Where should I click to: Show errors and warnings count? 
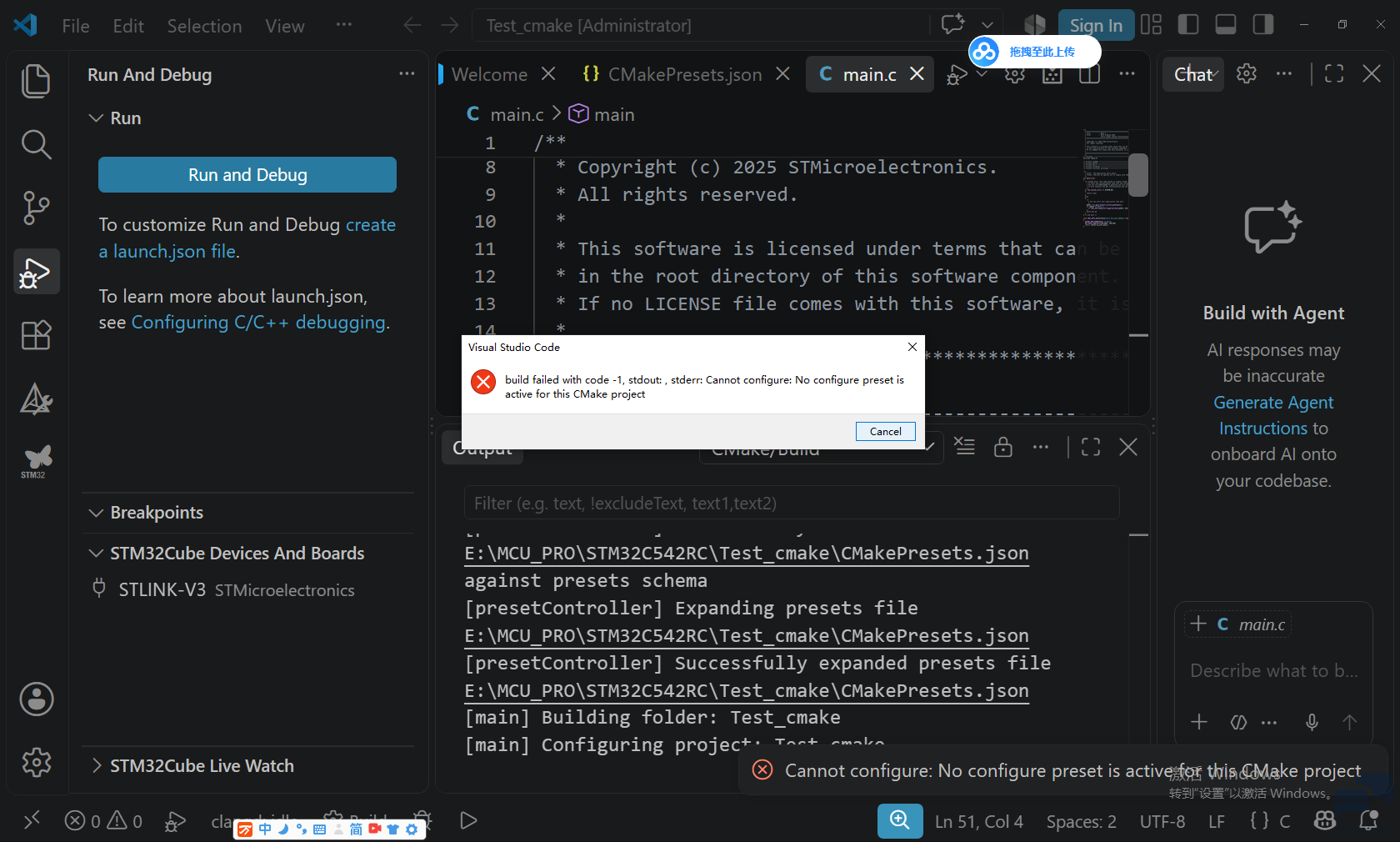tap(103, 821)
